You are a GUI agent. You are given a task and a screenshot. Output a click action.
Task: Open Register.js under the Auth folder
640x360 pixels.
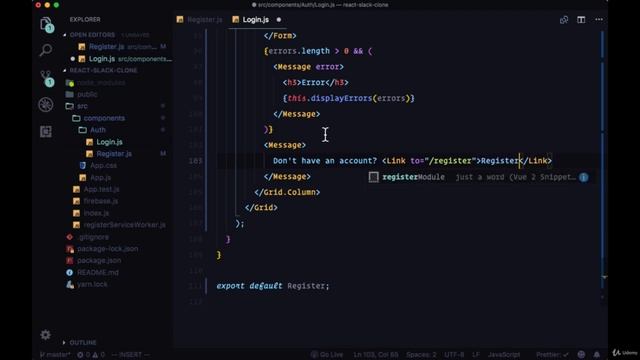114,154
